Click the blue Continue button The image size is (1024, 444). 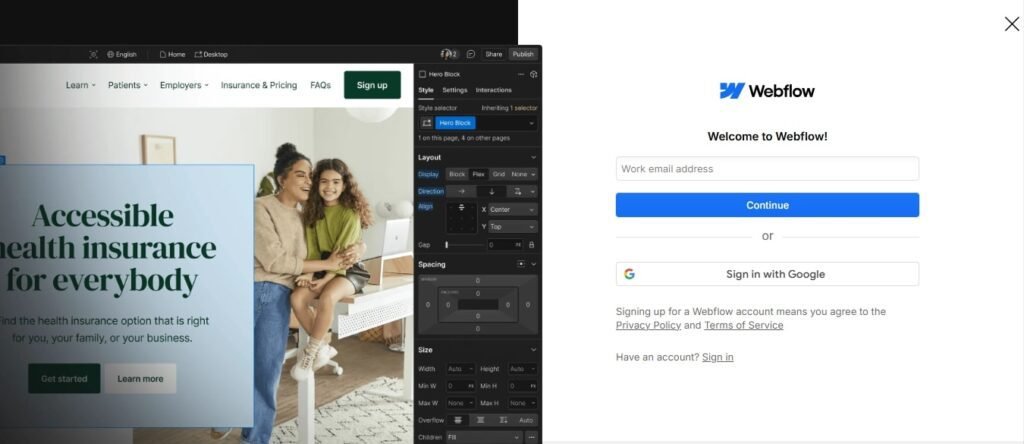pos(767,205)
